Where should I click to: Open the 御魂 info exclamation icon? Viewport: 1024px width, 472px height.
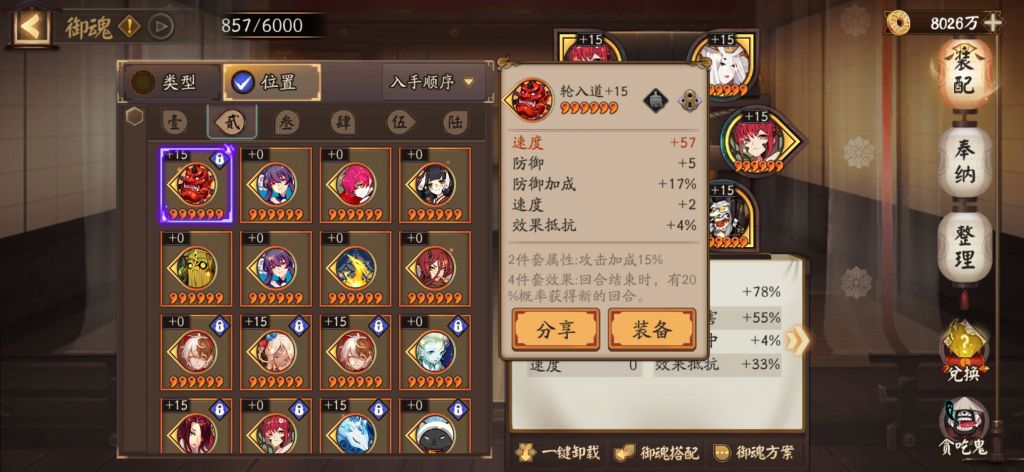(131, 27)
